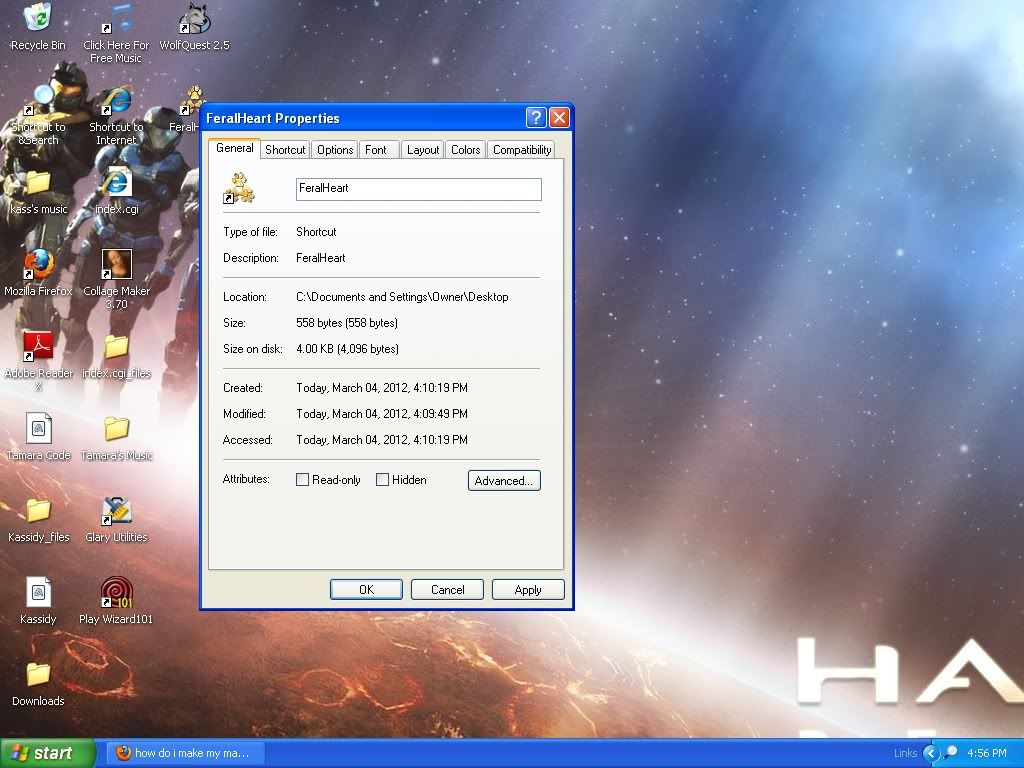Switch to the Shortcut tab
The image size is (1024, 768).
click(x=285, y=150)
